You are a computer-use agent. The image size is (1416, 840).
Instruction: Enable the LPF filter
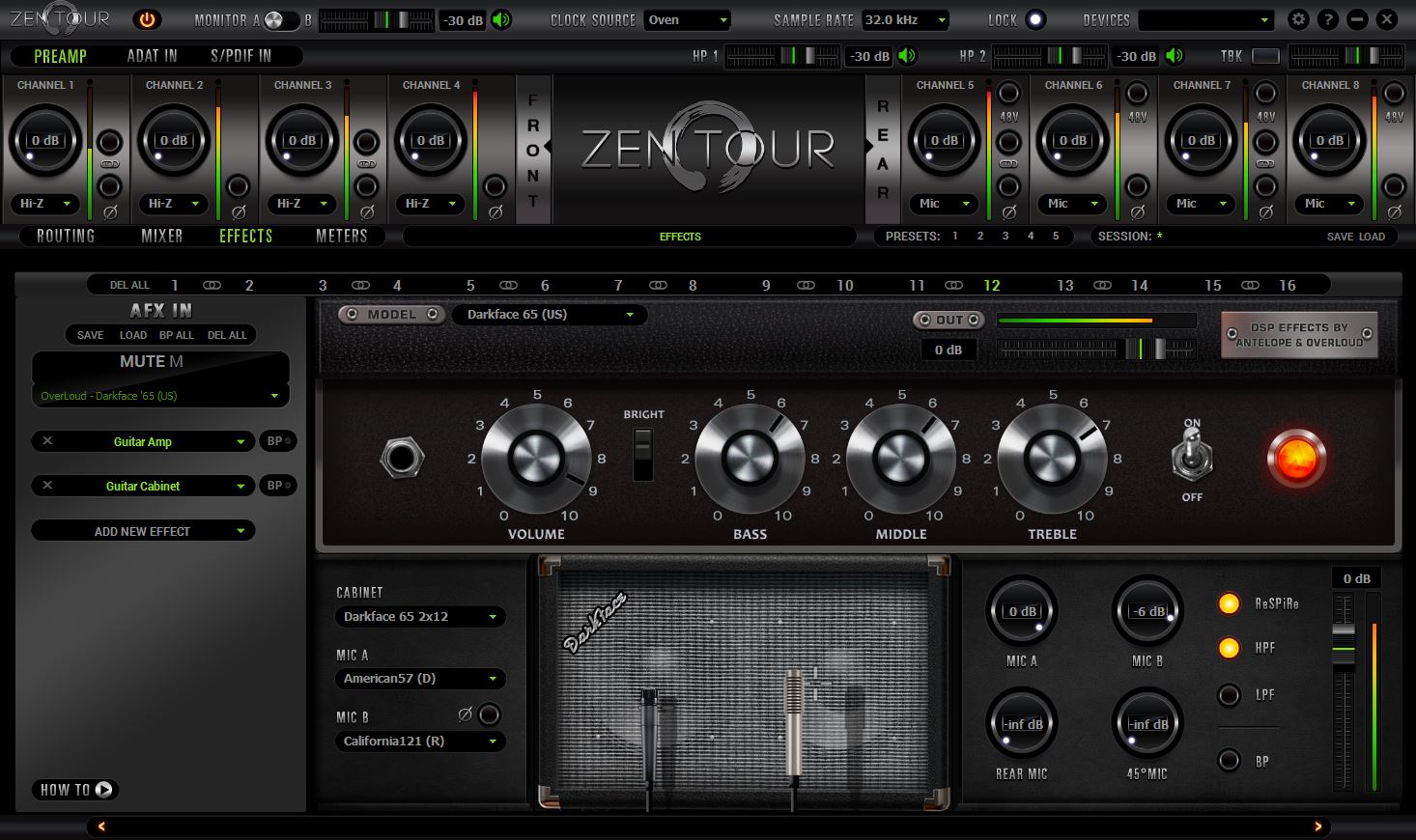1229,694
